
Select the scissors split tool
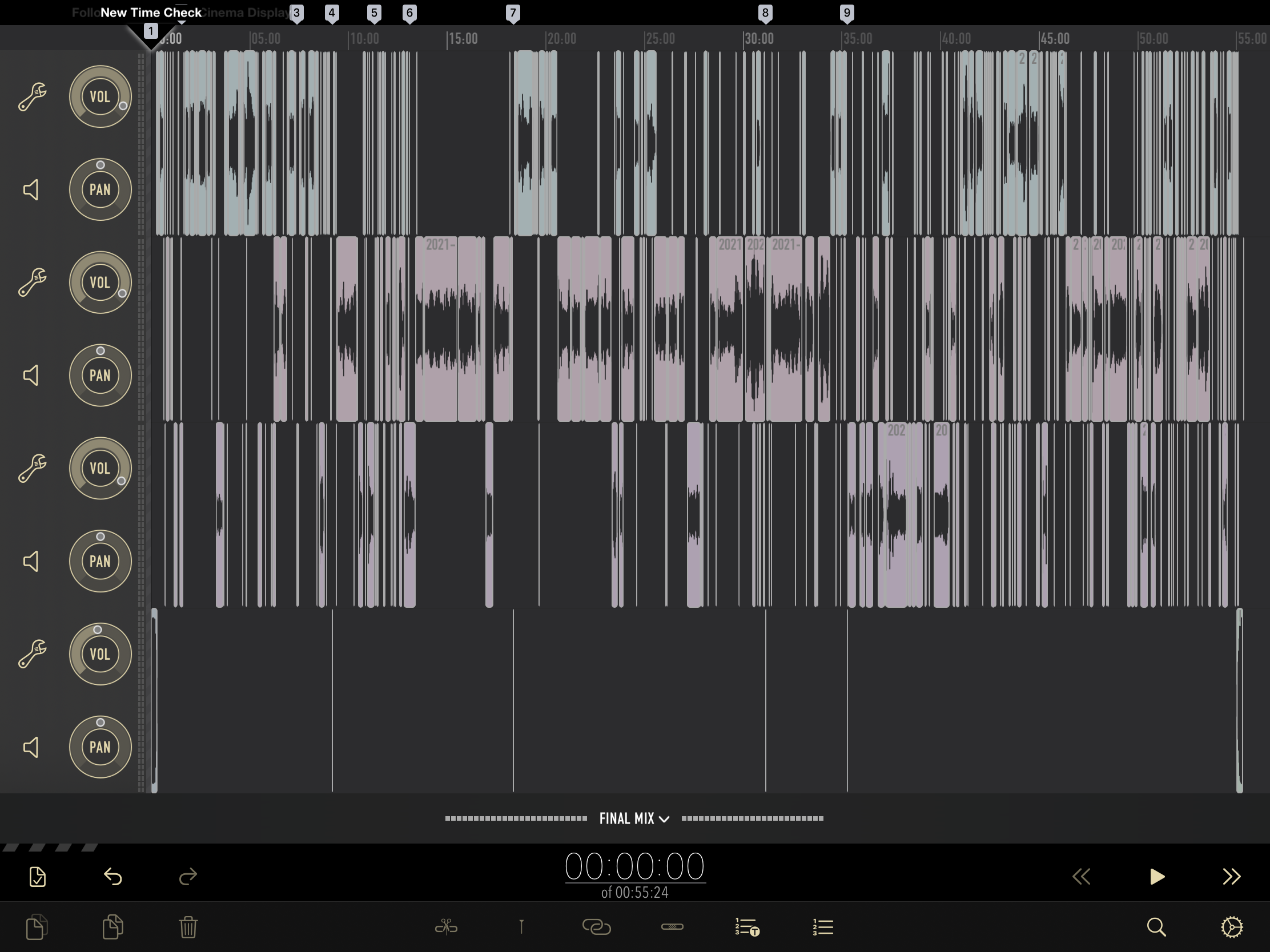[446, 927]
